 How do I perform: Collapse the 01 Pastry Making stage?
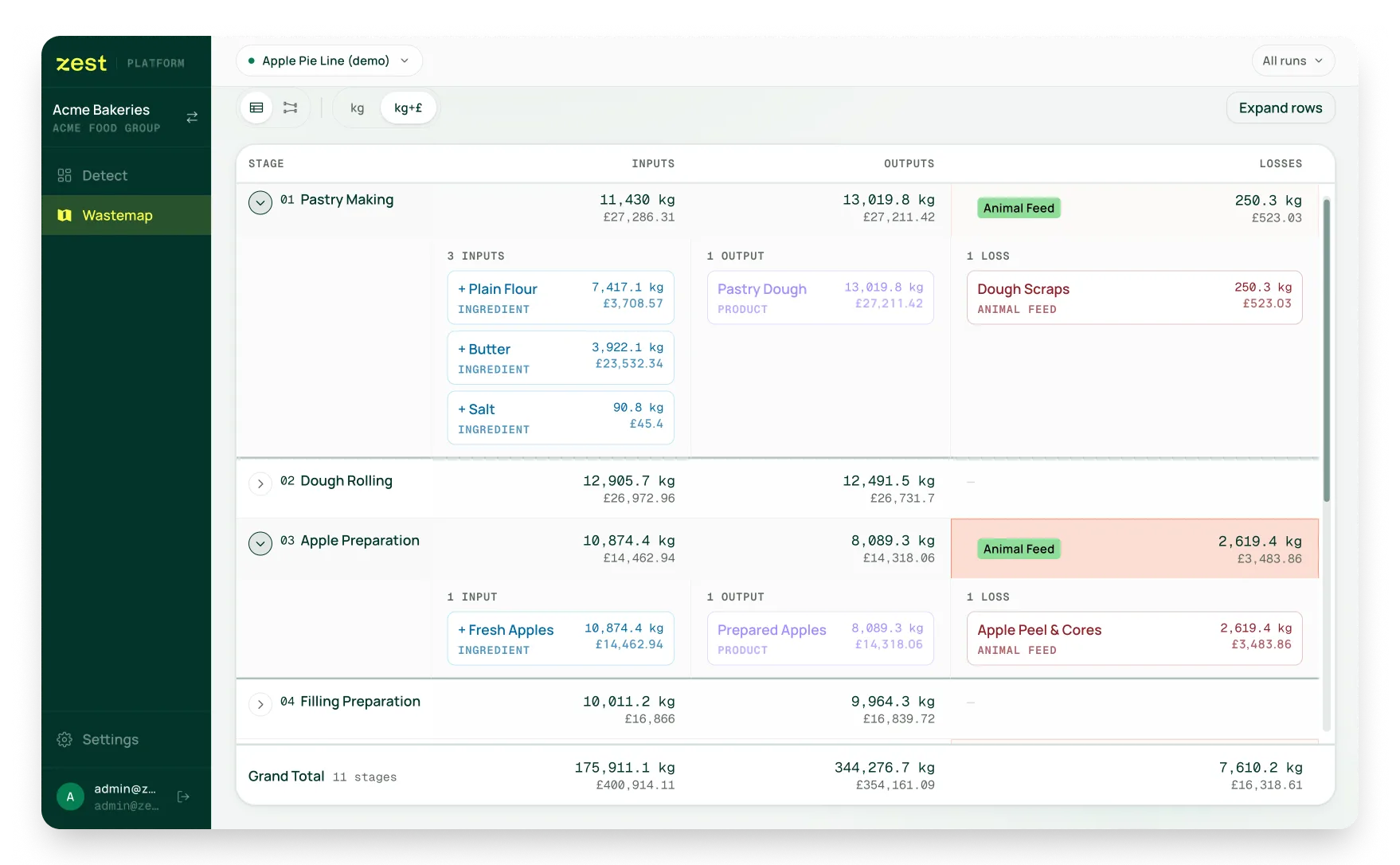click(260, 202)
